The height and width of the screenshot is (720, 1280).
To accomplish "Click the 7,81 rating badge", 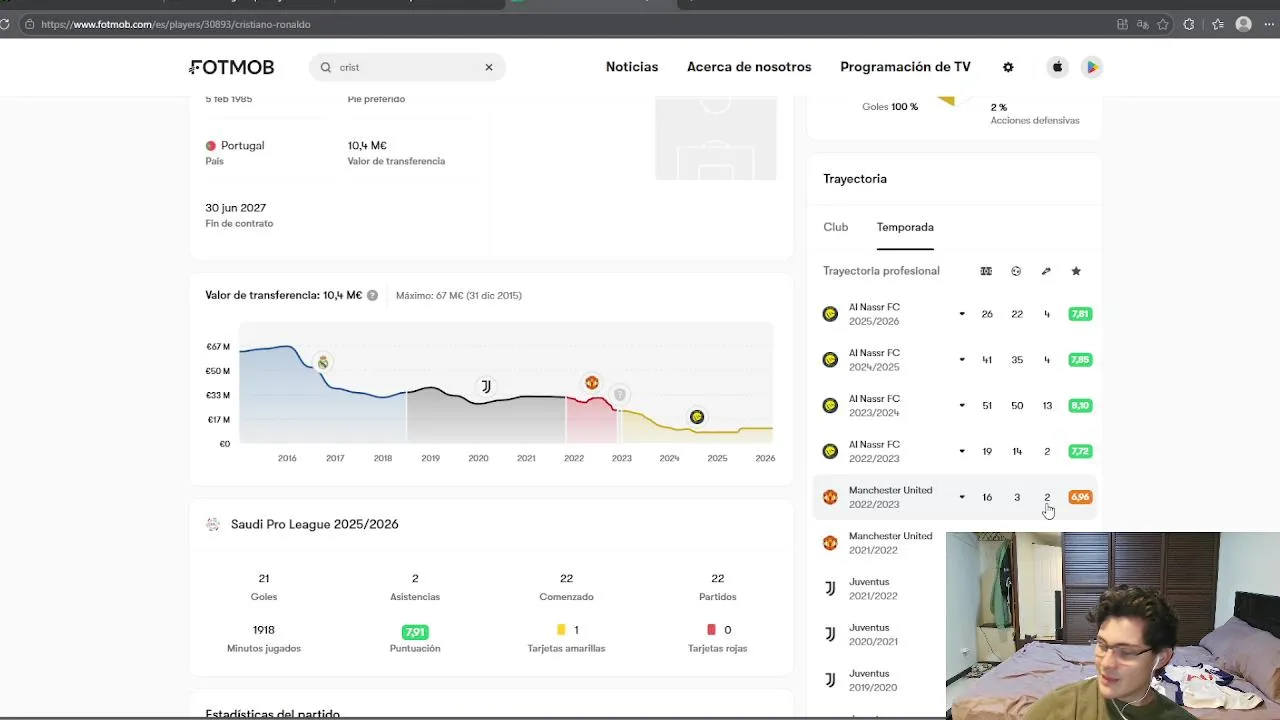I will click(x=1080, y=314).
